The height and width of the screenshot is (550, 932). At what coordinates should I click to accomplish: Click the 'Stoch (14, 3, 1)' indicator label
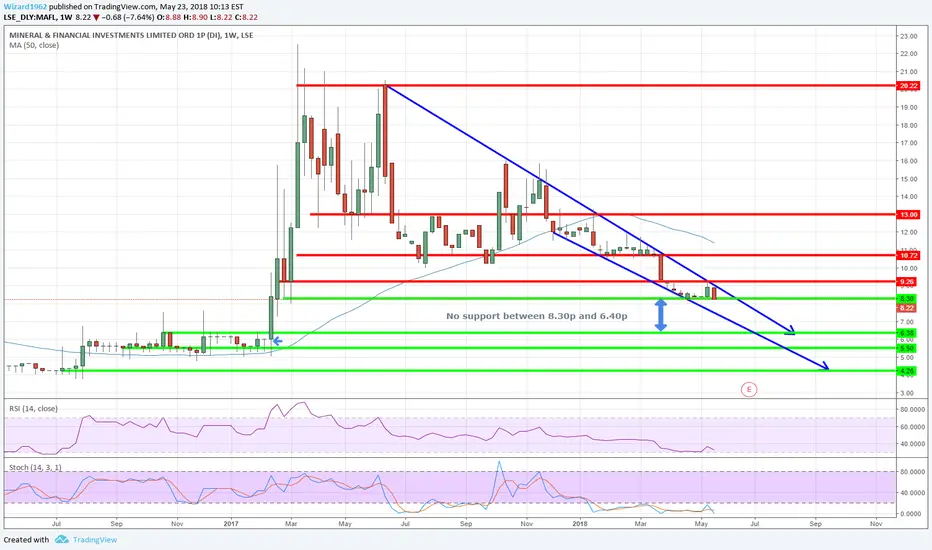[x=35, y=467]
